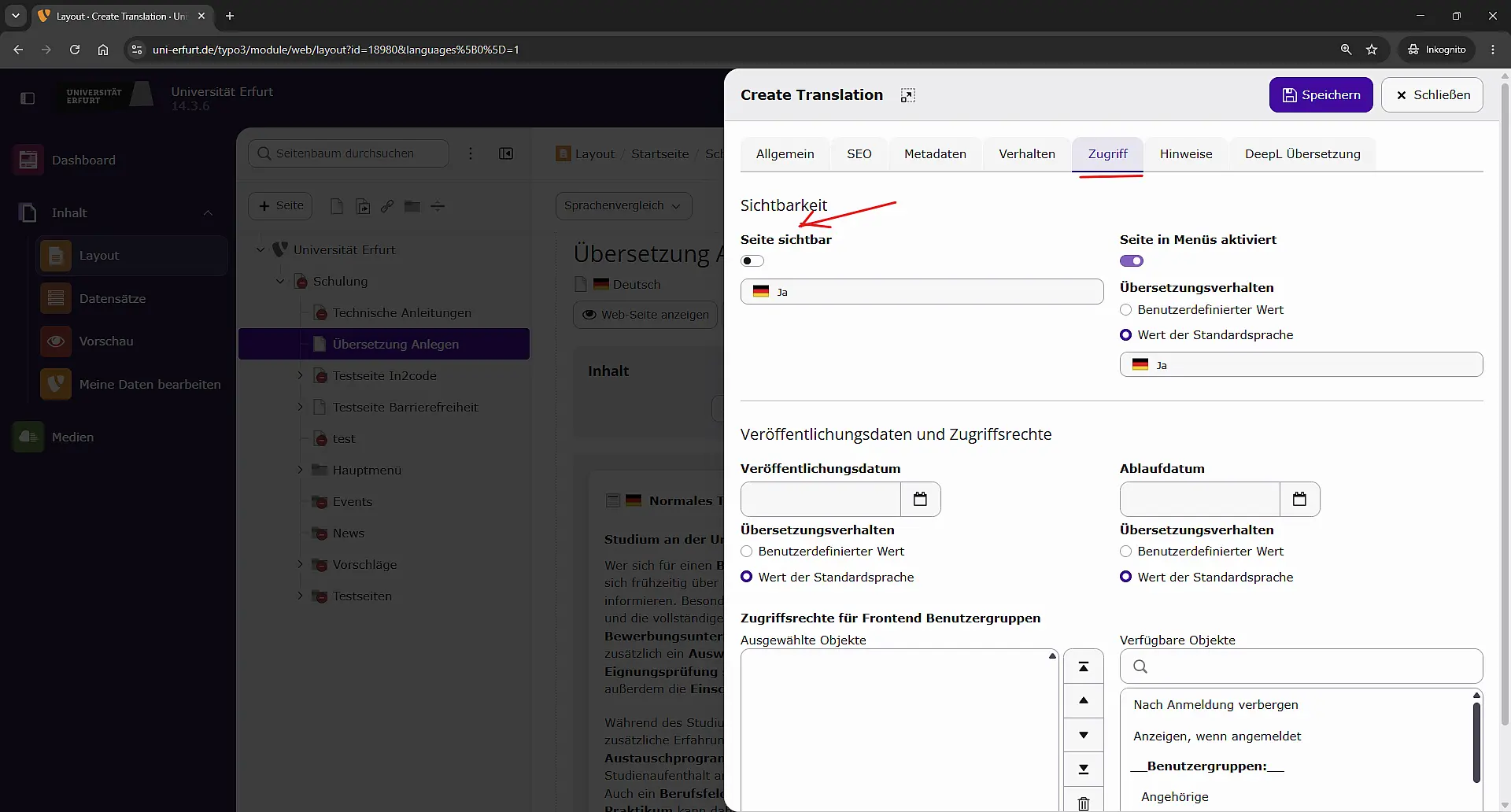The height and width of the screenshot is (812, 1511).
Task: Switch to the Allgemein tab
Action: [785, 153]
